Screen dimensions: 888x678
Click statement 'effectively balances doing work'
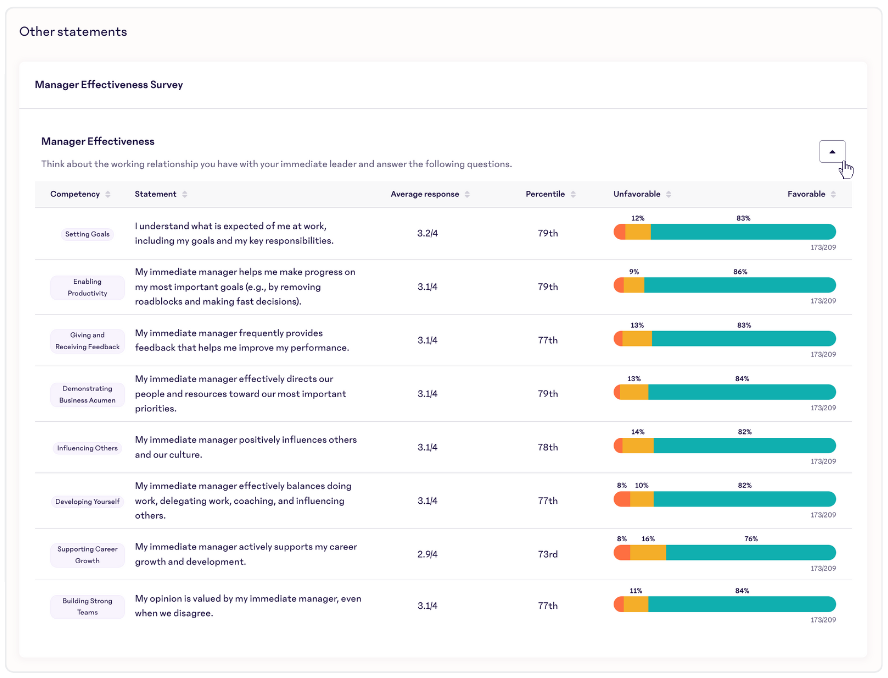point(243,501)
